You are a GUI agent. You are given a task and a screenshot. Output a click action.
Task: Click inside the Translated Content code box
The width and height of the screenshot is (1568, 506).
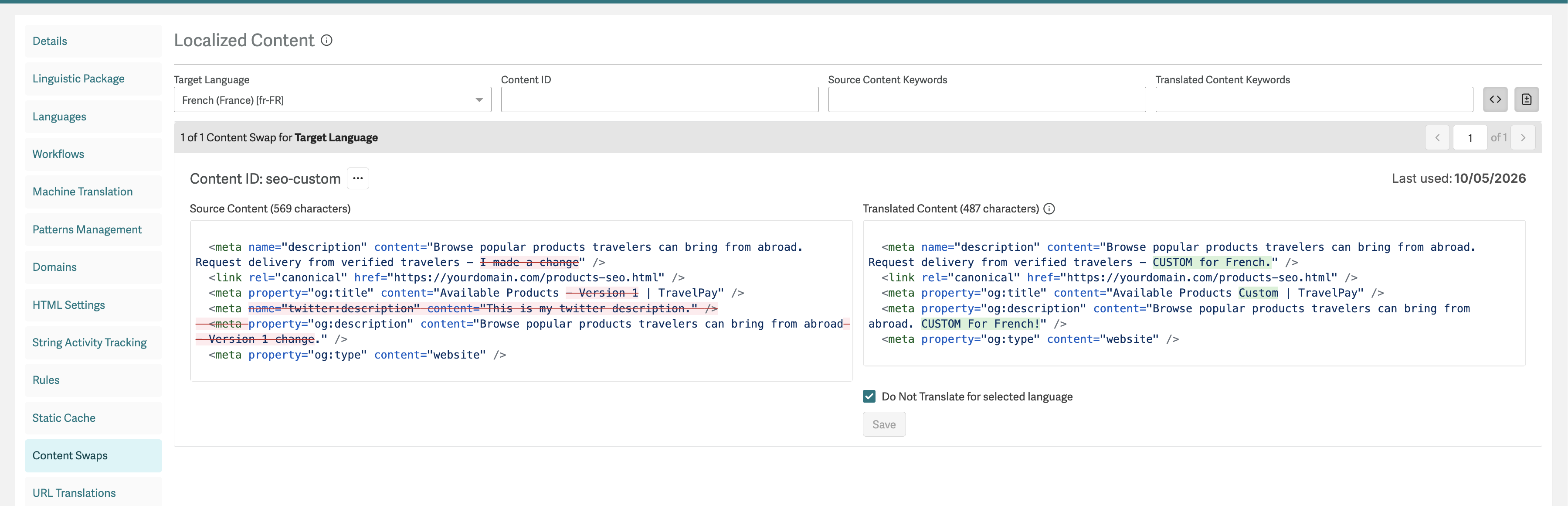tap(1194, 293)
